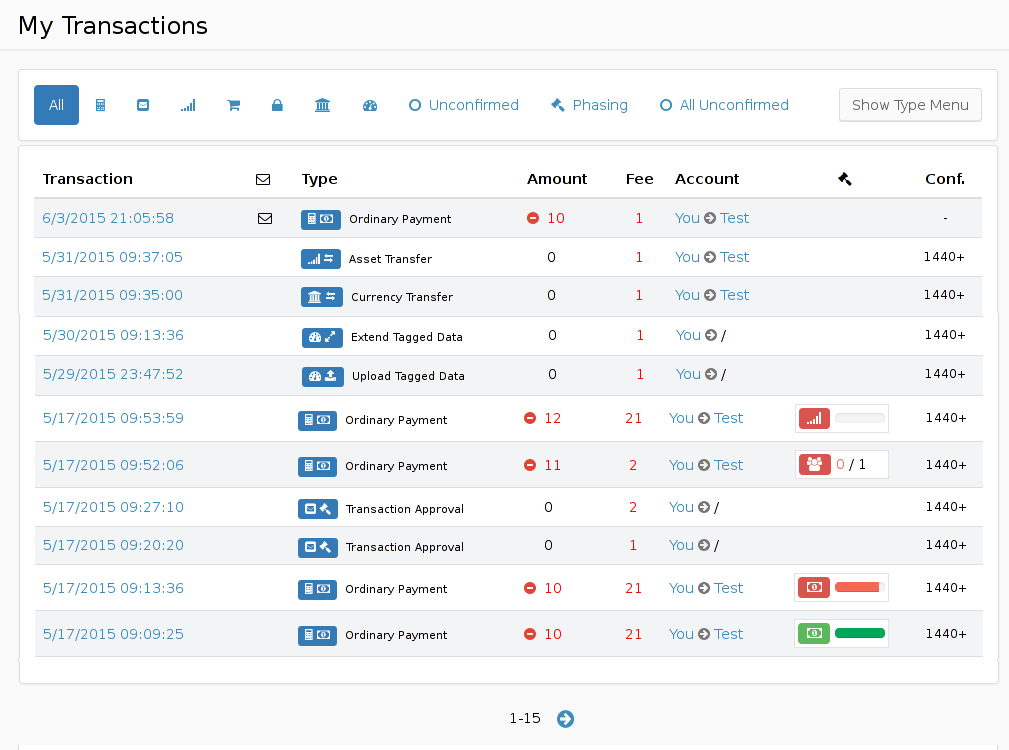Filter by marketplace shopping cart icon
The height and width of the screenshot is (750, 1009).
[x=233, y=105]
